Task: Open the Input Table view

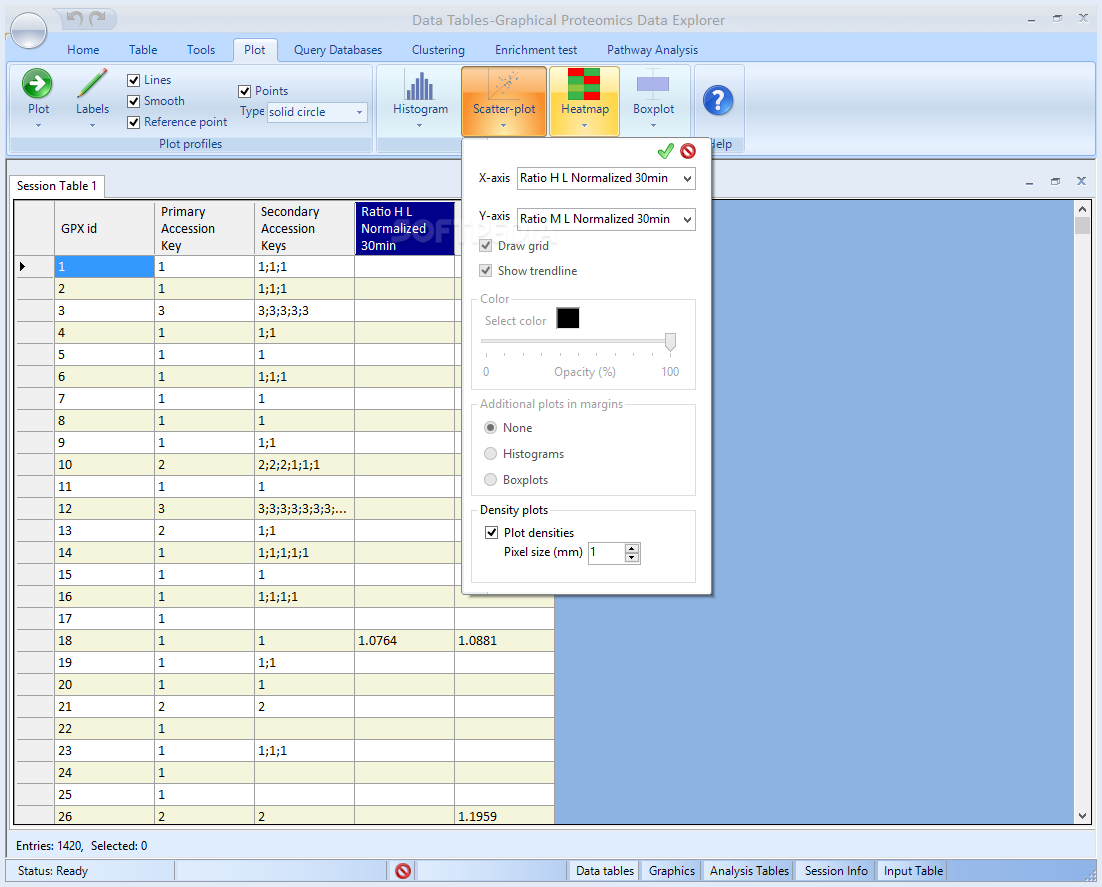Action: pos(913,871)
